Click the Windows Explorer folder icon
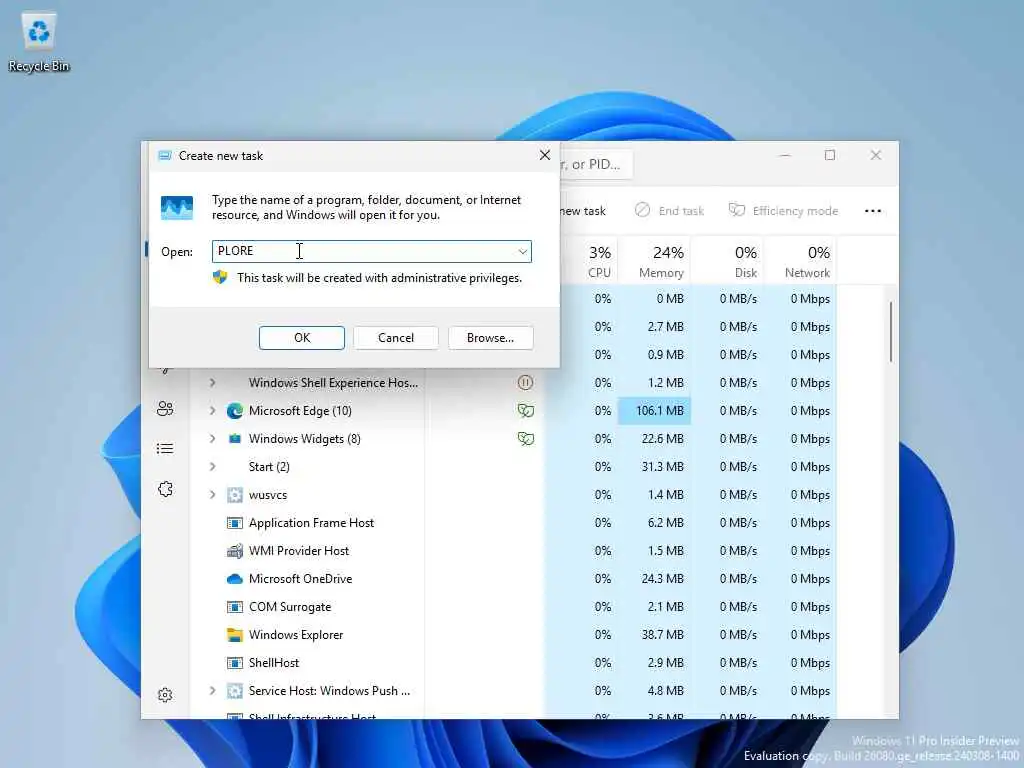 click(234, 635)
